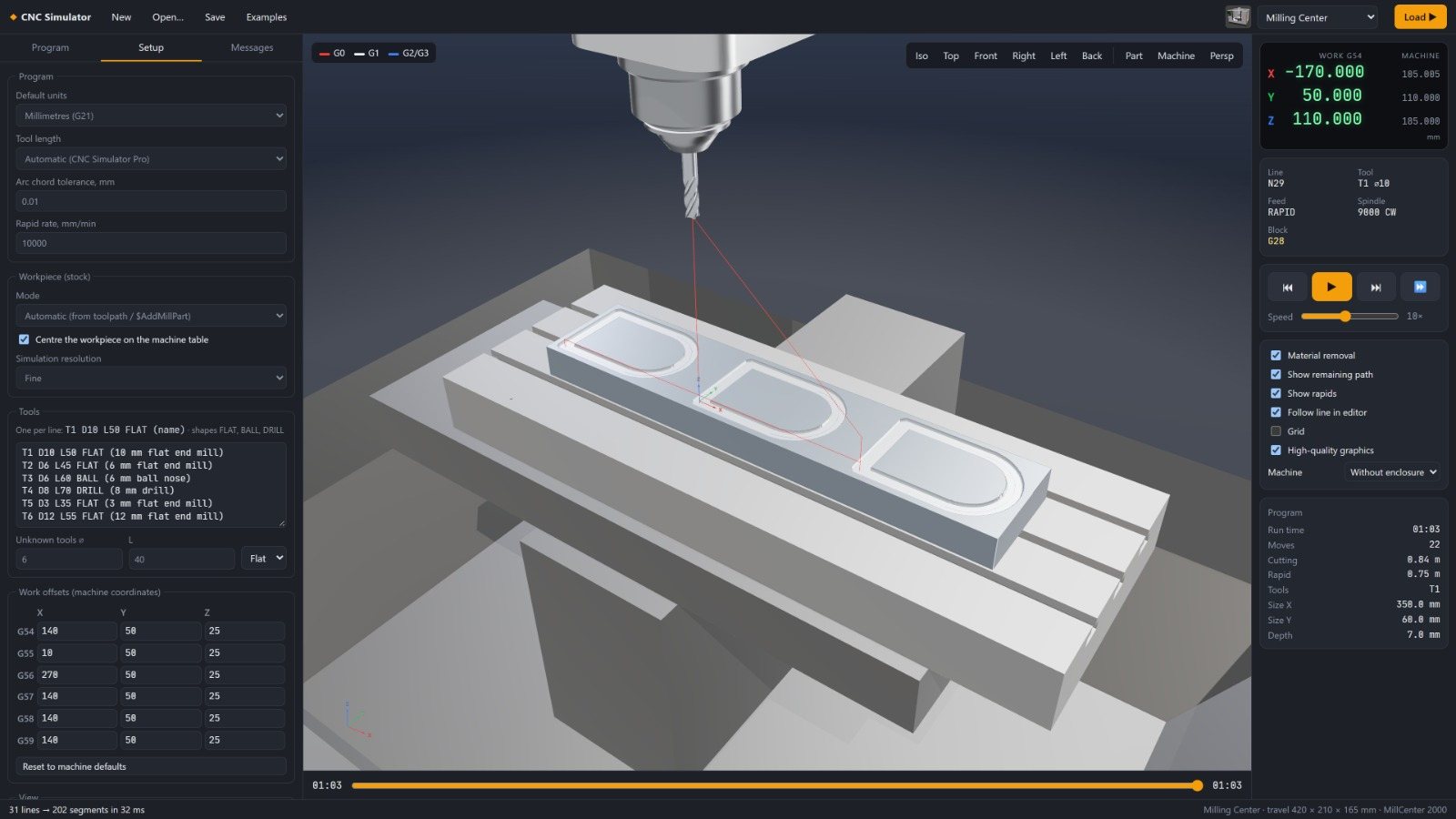Click the New menu item
Image resolution: width=1456 pixels, height=819 pixels.
pos(121,17)
